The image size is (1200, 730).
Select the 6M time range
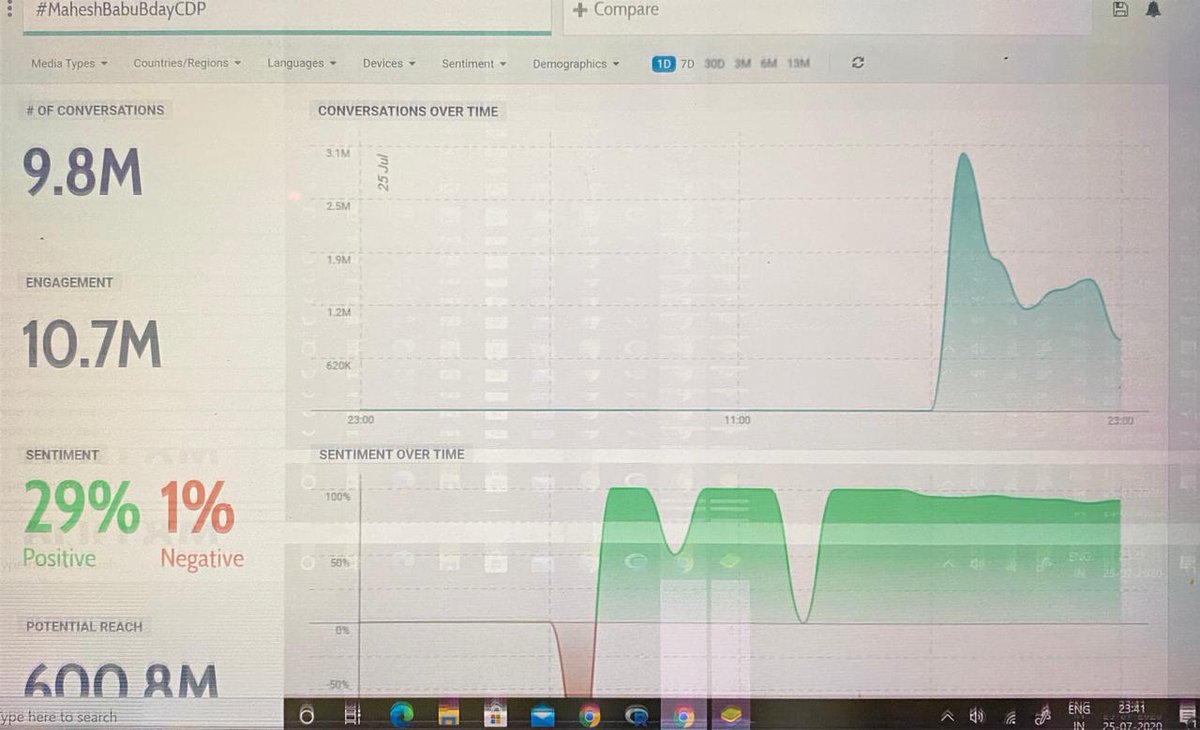[x=768, y=63]
